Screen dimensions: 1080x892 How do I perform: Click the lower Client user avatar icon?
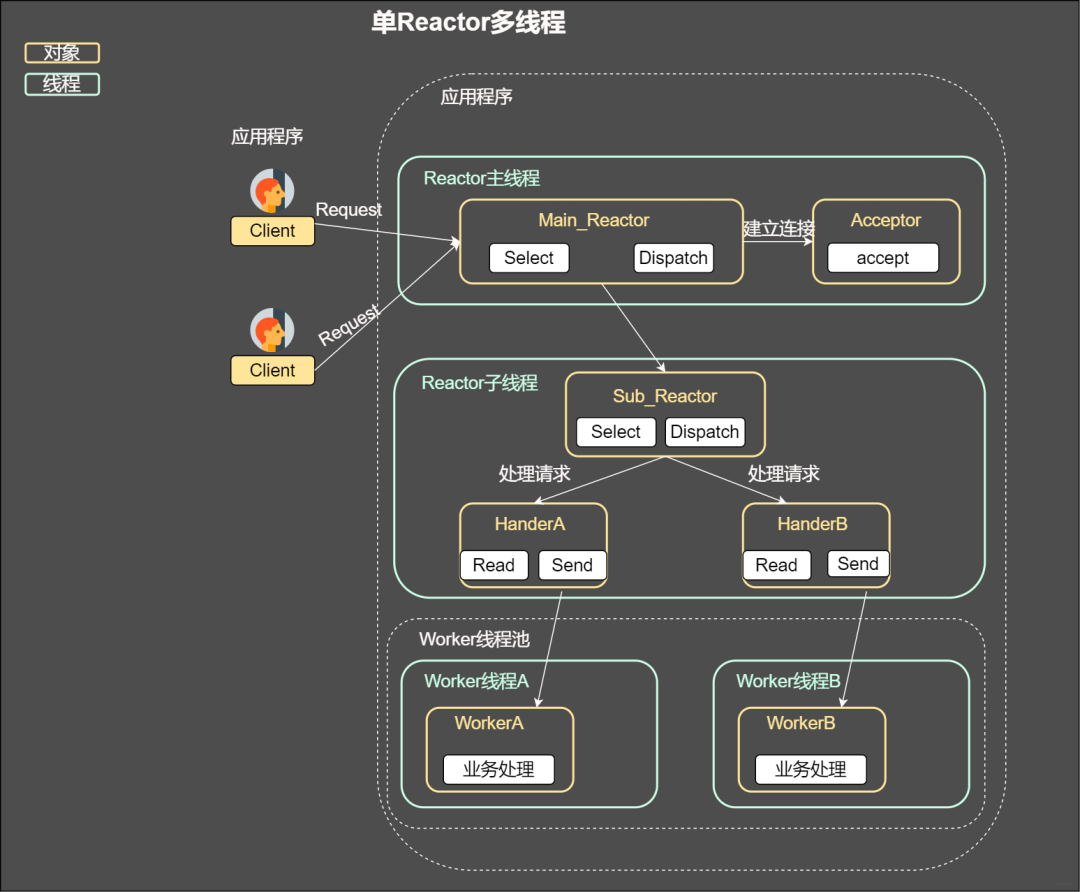click(x=272, y=330)
